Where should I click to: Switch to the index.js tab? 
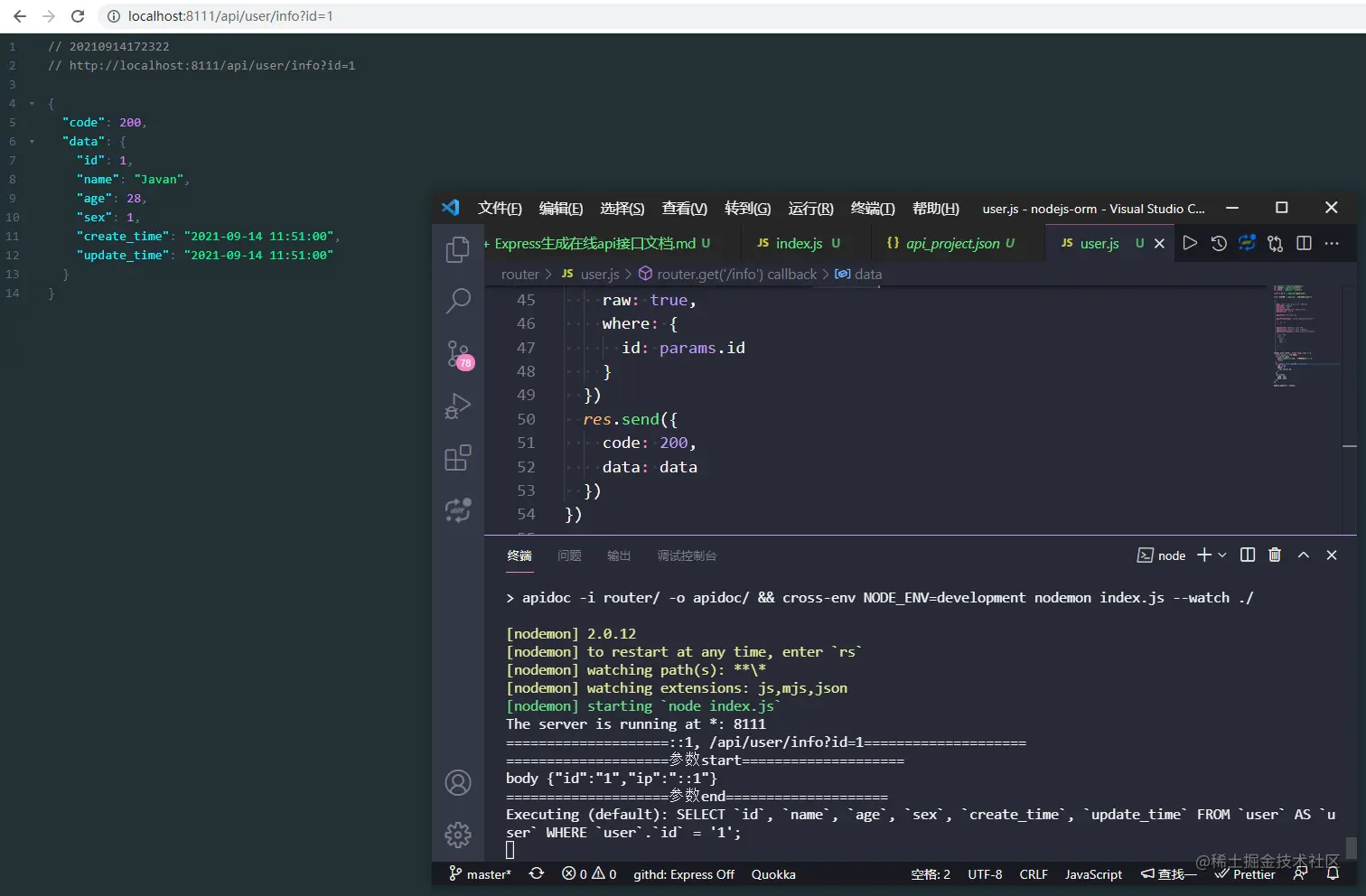(799, 242)
